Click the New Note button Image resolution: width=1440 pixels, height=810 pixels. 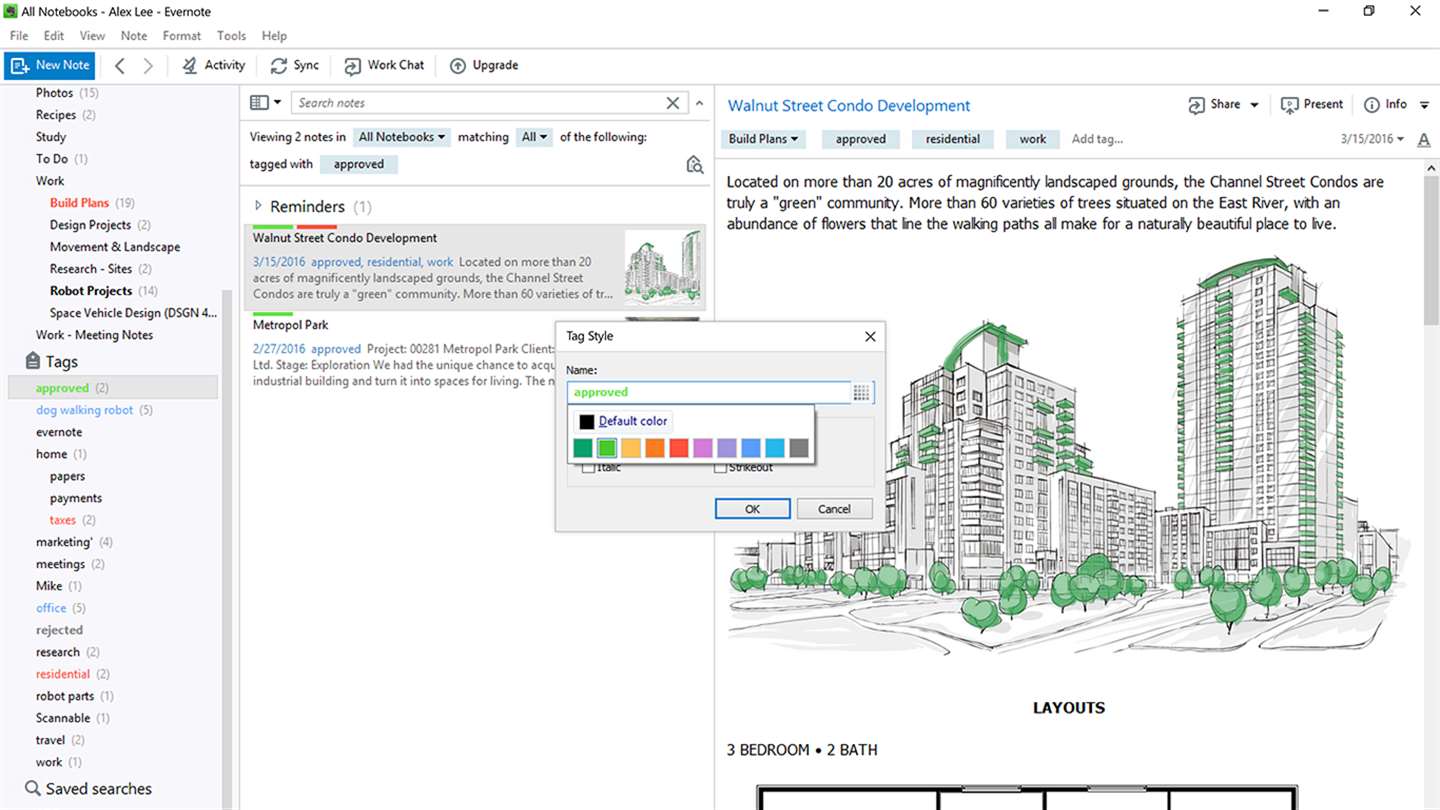point(49,65)
